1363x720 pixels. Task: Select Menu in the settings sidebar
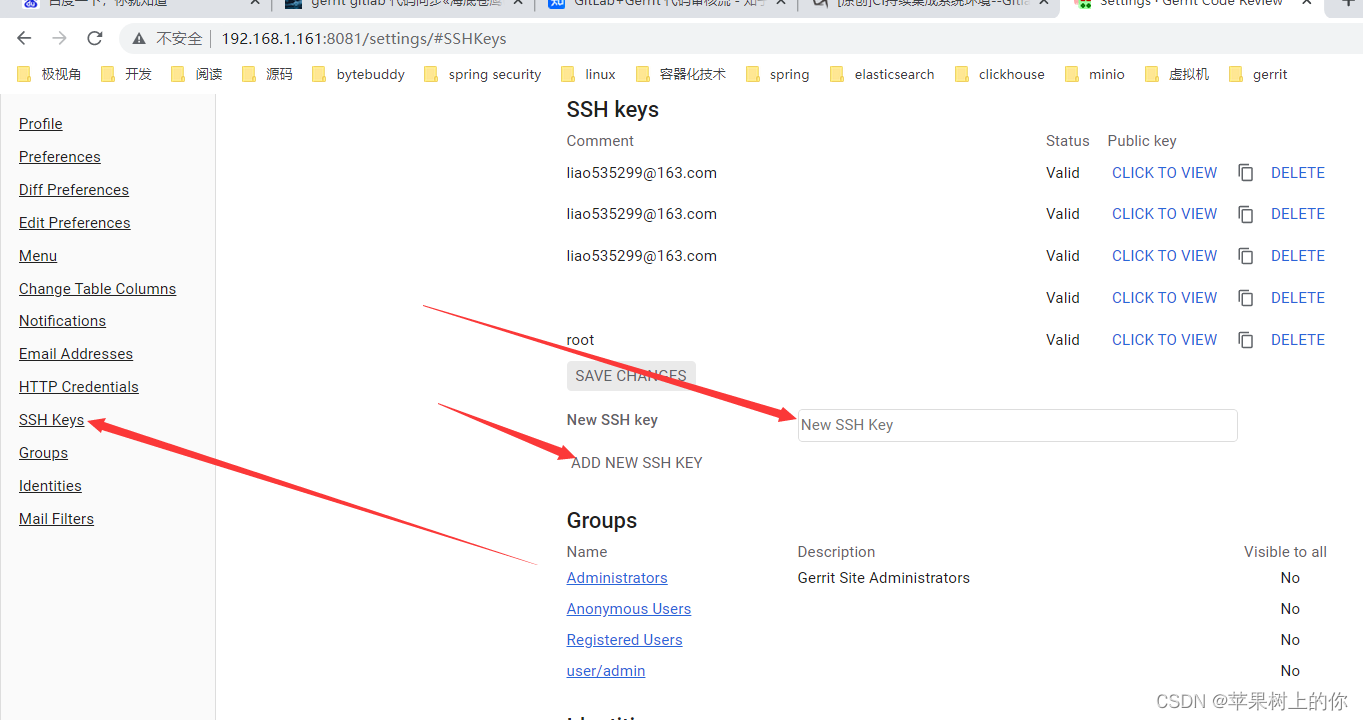coord(38,256)
